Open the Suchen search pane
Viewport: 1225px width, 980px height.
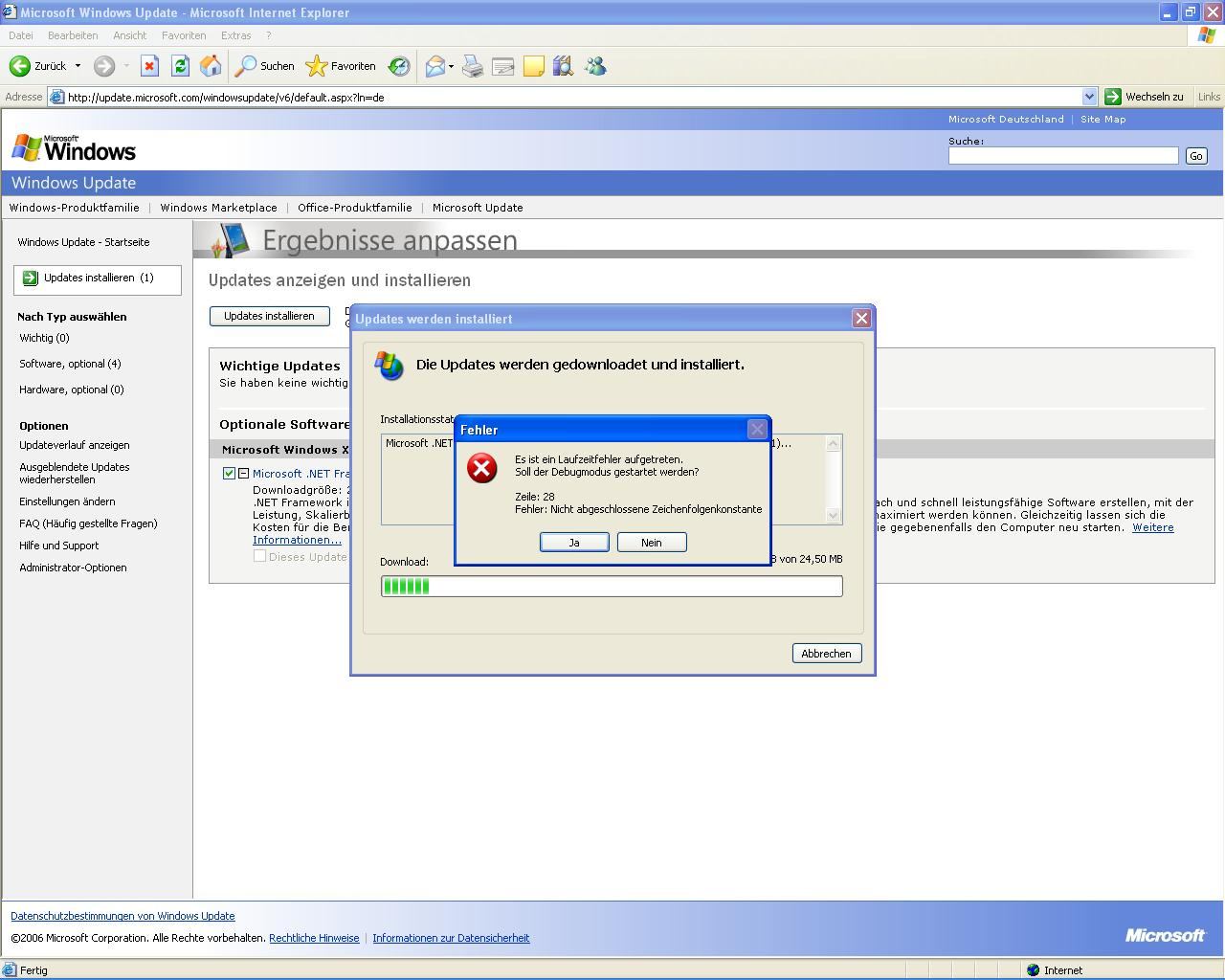(265, 66)
